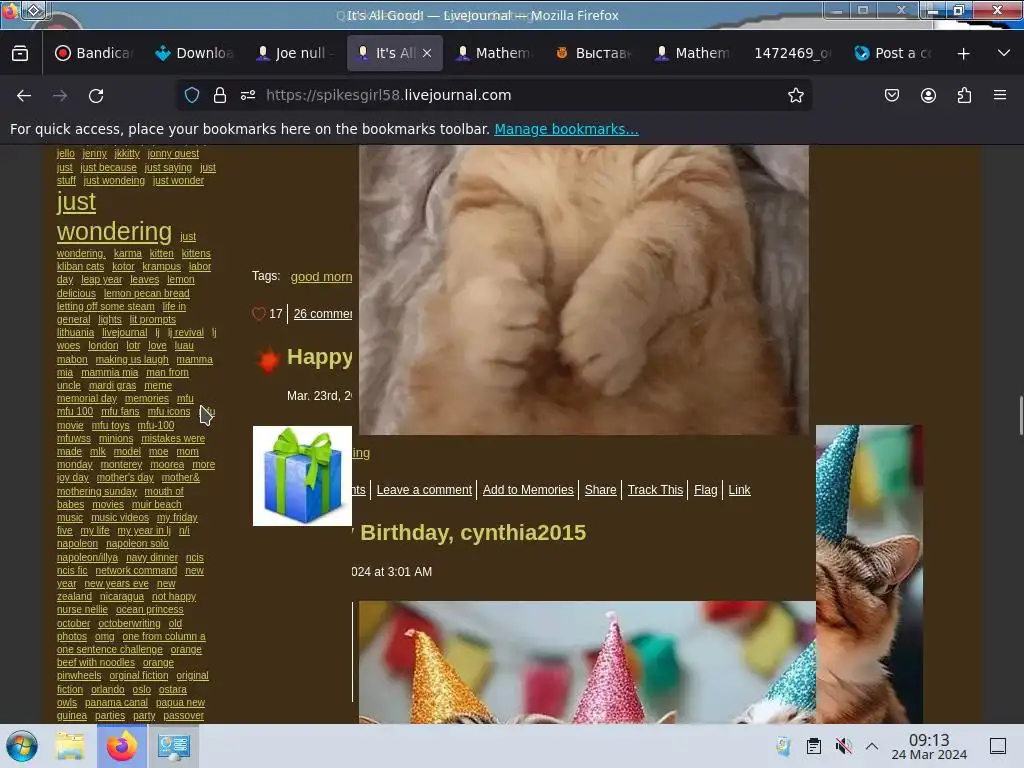Click the good morning tag link

[x=321, y=277]
